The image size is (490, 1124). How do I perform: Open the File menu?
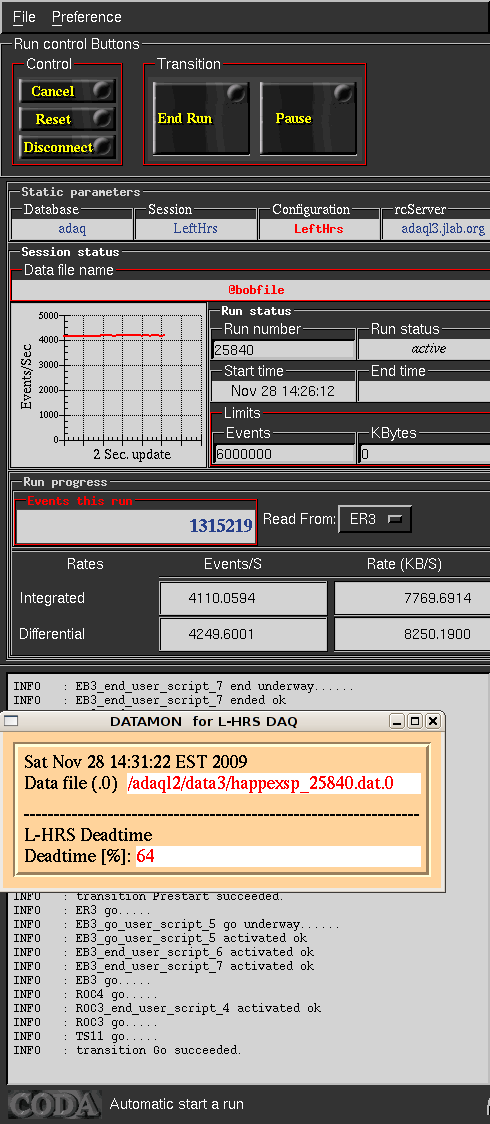pyautogui.click(x=24, y=16)
